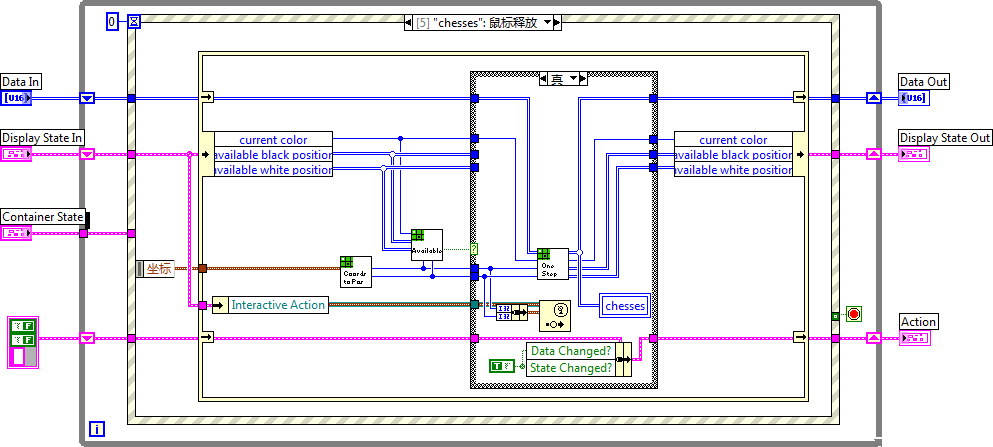Select the chesses local variable
The image size is (993, 447).
(x=626, y=305)
